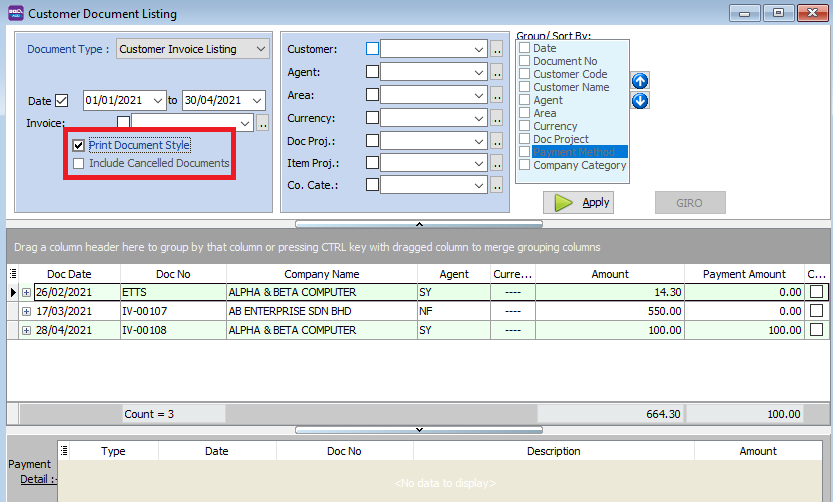
Task: Click the move down blue arrow icon
Action: (x=640, y=100)
